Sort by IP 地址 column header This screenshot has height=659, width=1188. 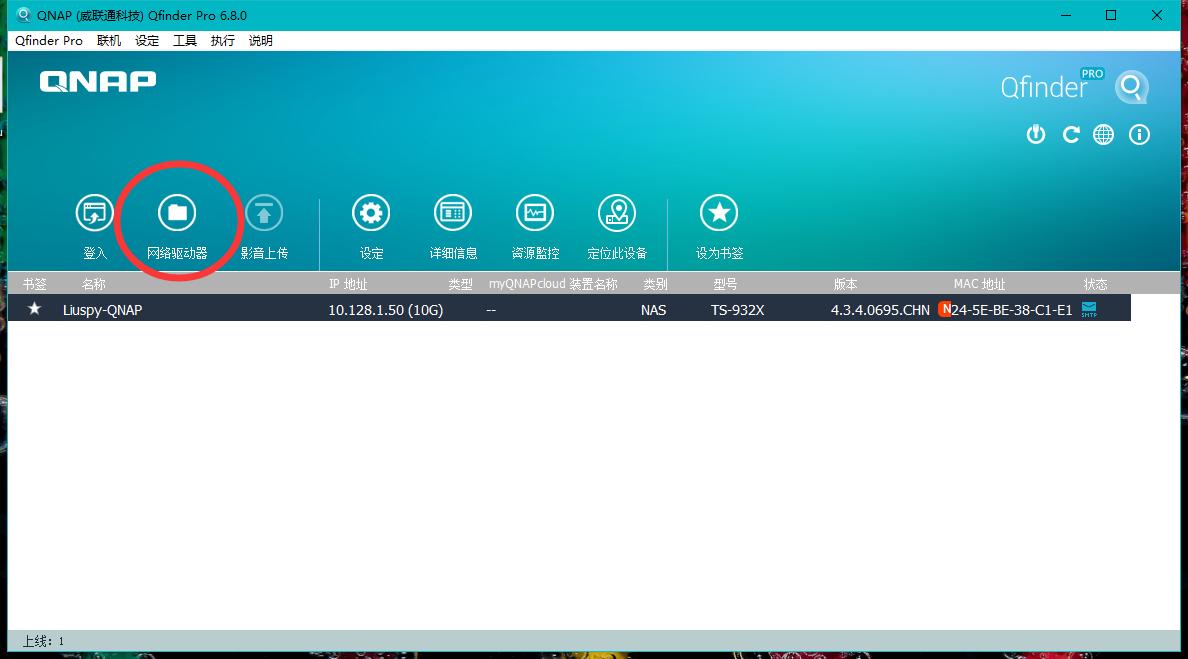pos(348,284)
